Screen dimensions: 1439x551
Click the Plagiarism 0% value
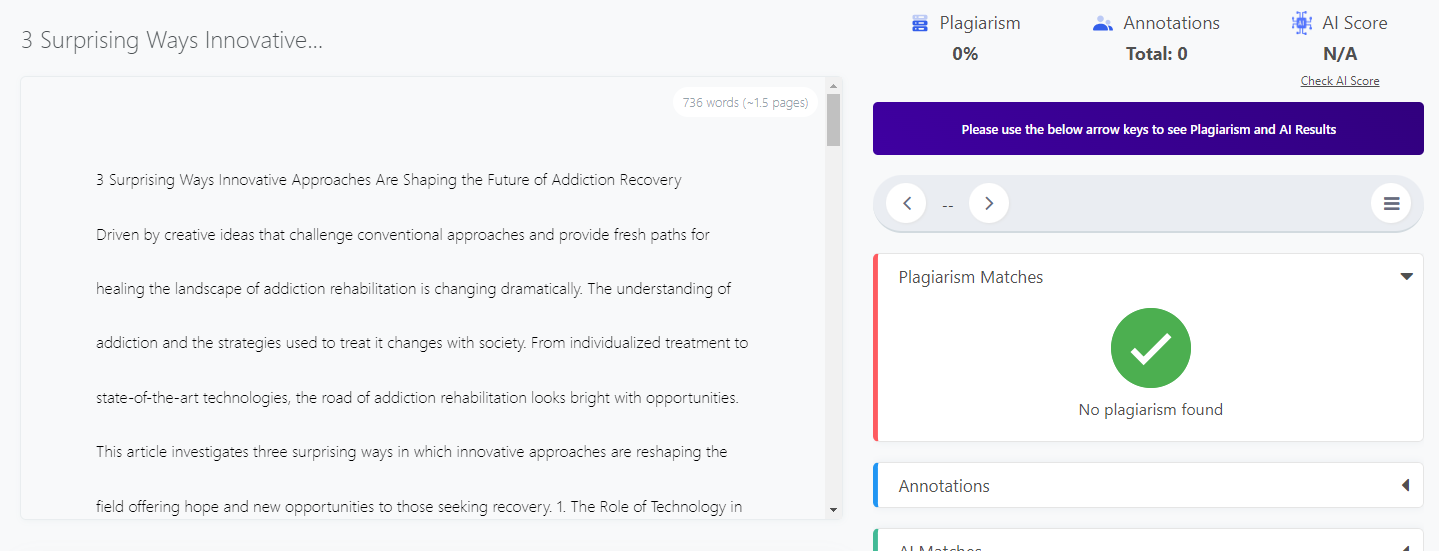pyautogui.click(x=965, y=54)
